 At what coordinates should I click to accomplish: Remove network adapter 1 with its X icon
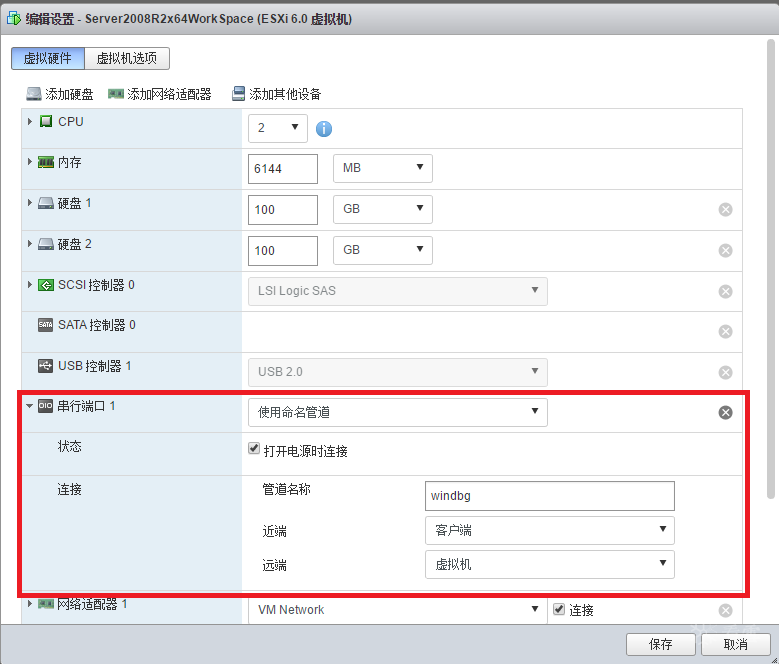coord(725,610)
